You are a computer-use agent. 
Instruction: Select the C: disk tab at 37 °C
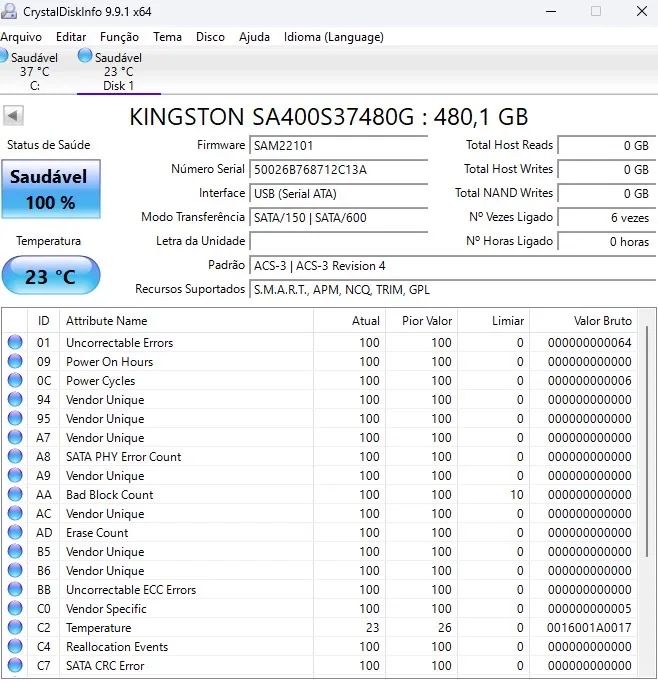[33, 71]
